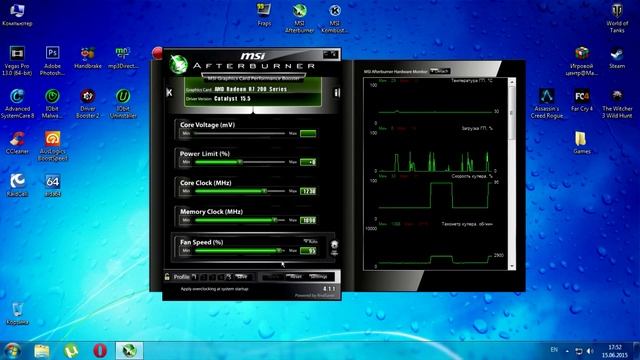This screenshot has width=640, height=360.
Task: Click the Memory Clock value field
Action: (x=308, y=220)
